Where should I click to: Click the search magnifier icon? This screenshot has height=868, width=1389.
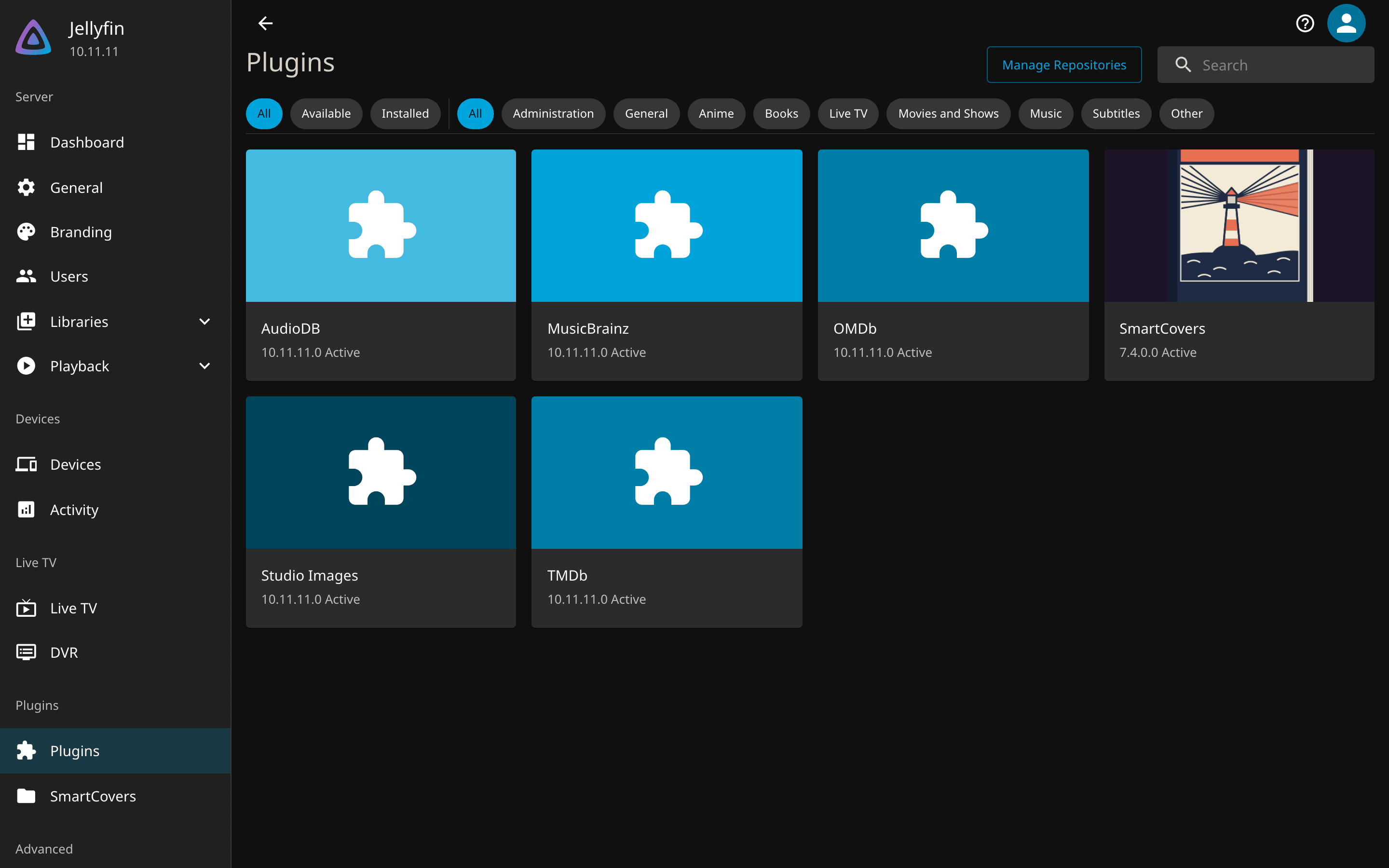coord(1183,65)
